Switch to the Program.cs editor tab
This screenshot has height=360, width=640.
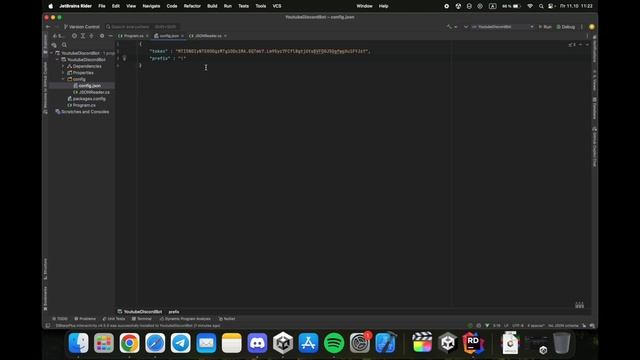click(x=133, y=36)
